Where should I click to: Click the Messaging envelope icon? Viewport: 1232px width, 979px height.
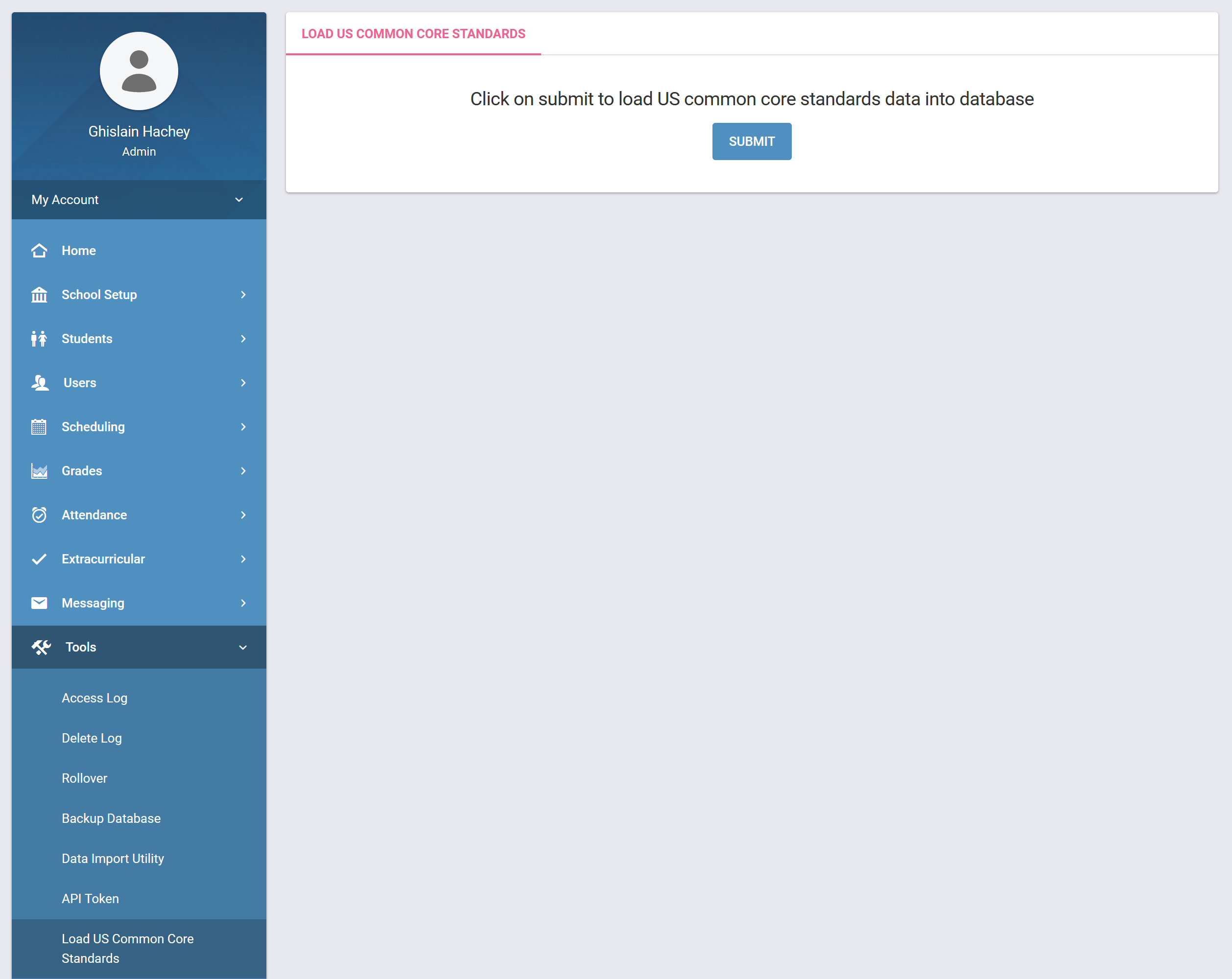pos(39,603)
